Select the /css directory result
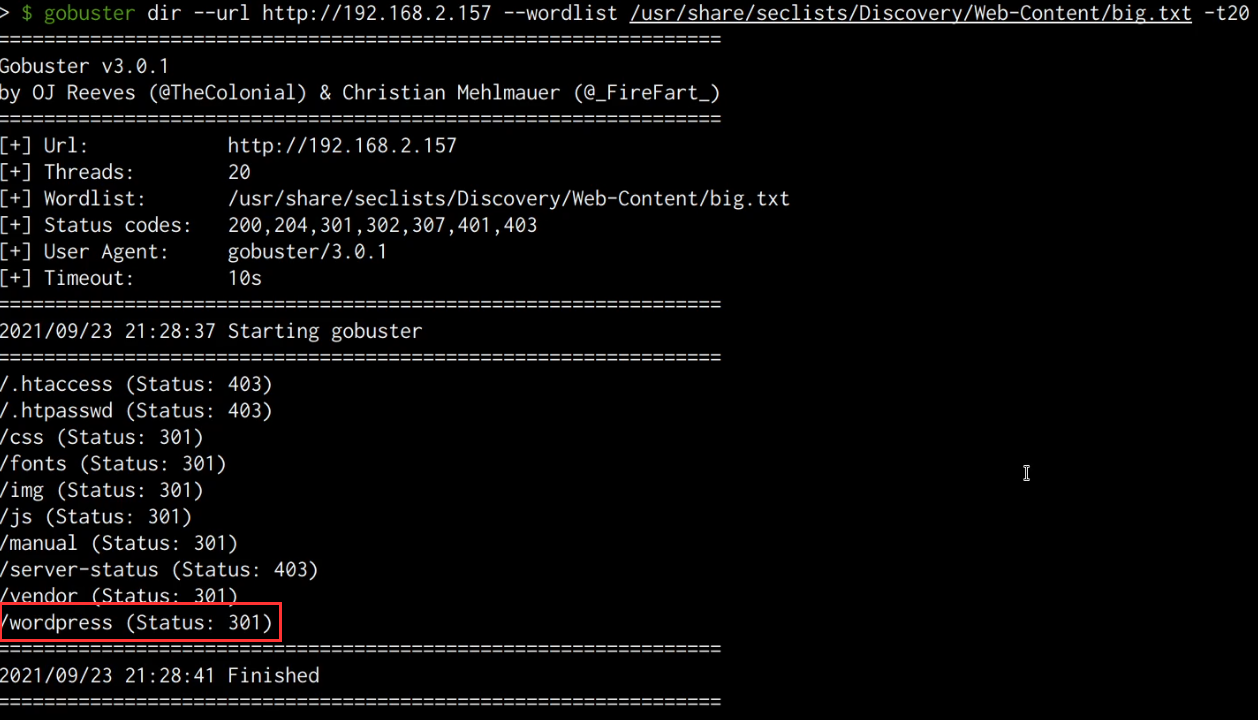1258x720 pixels. (102, 437)
